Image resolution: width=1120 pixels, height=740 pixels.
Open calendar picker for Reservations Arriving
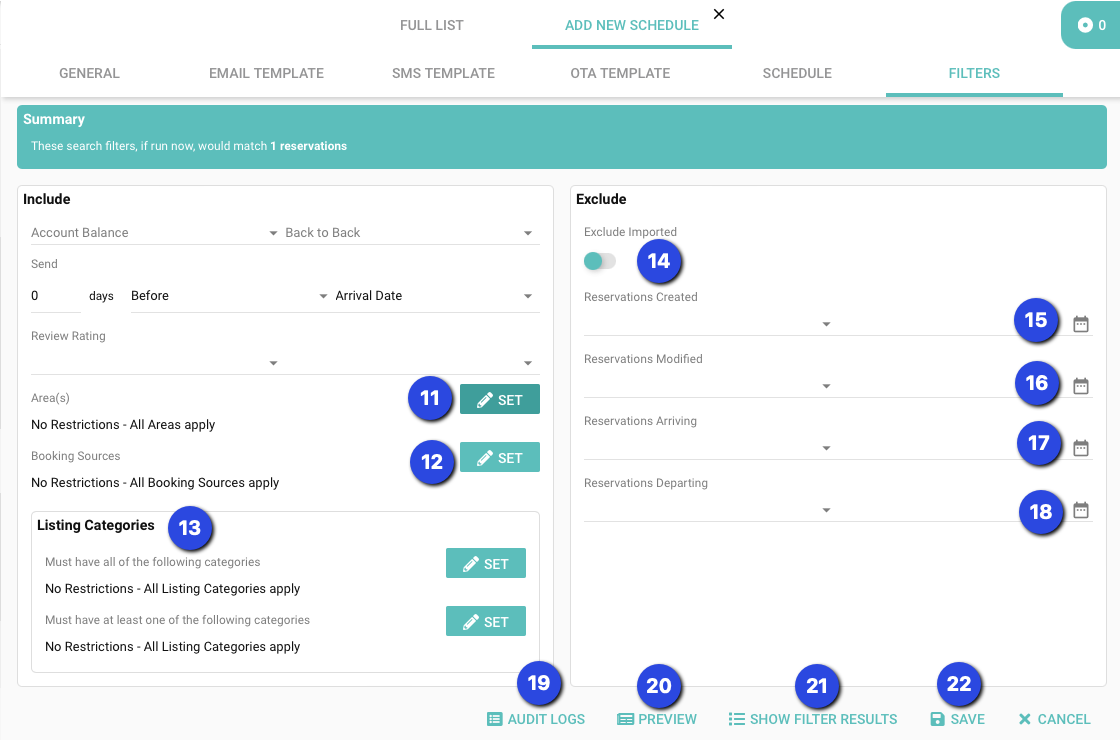[1080, 448]
